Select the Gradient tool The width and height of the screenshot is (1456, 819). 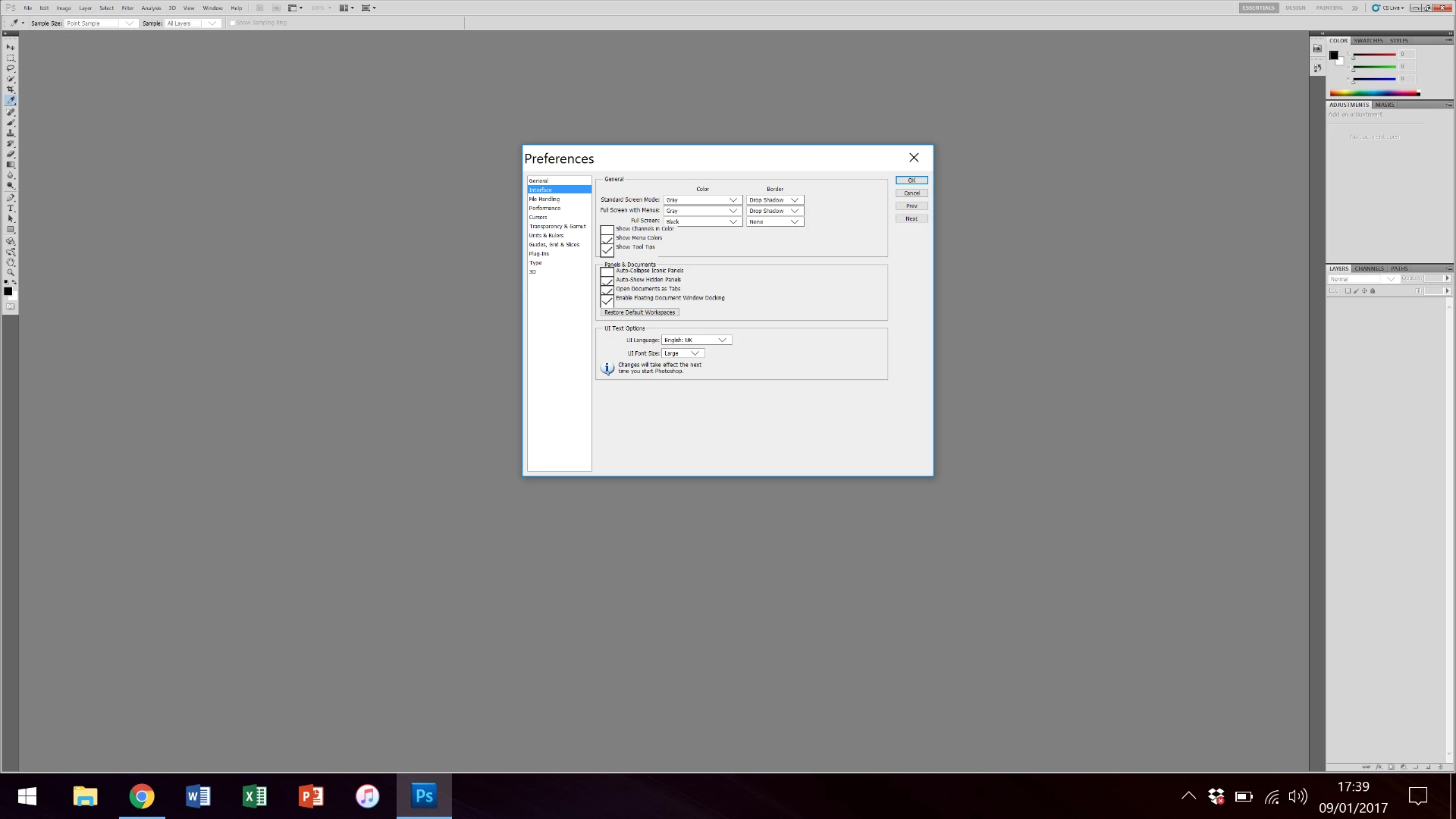[11, 165]
